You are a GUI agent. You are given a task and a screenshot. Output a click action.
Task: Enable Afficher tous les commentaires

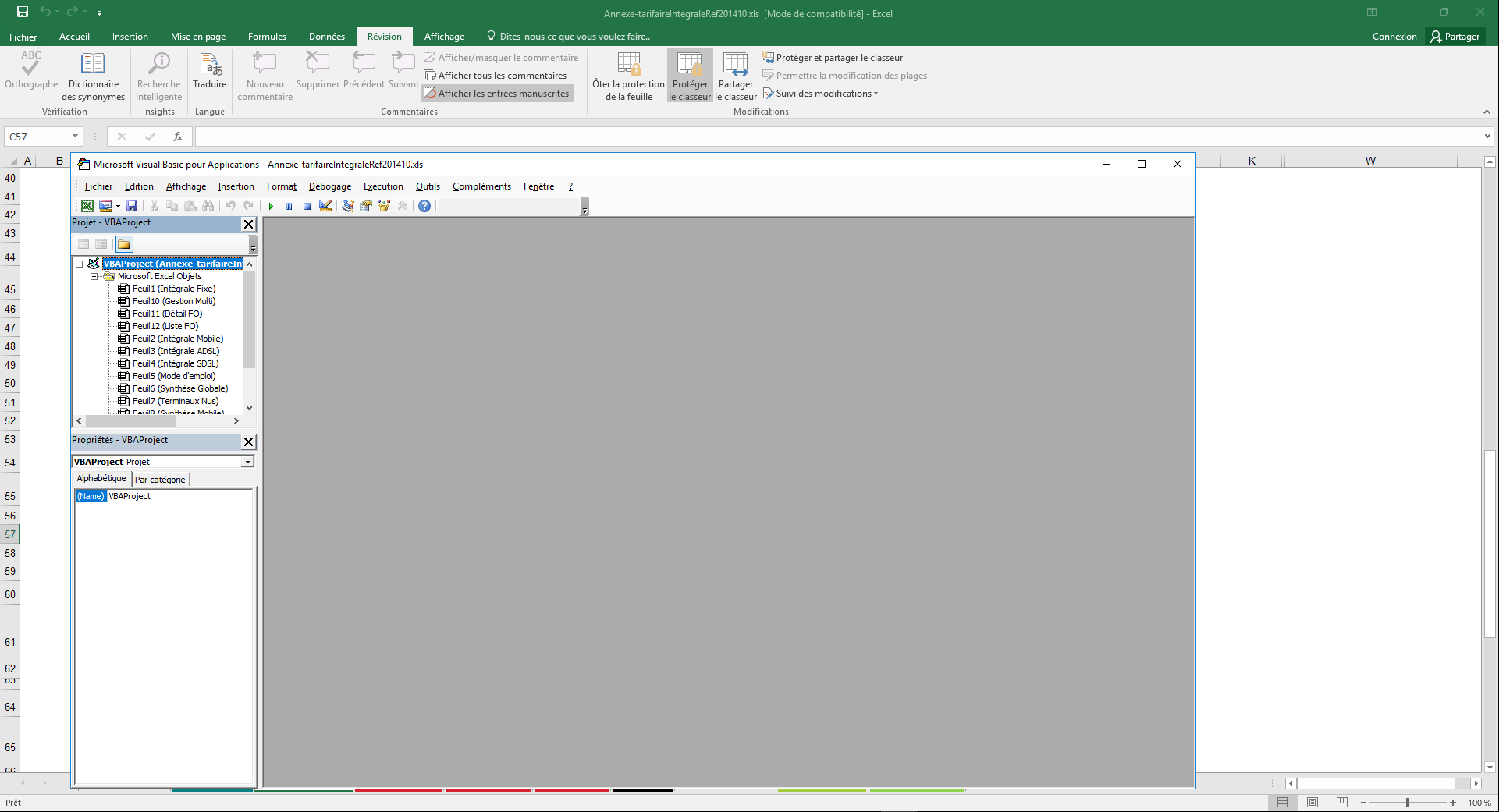pos(497,75)
